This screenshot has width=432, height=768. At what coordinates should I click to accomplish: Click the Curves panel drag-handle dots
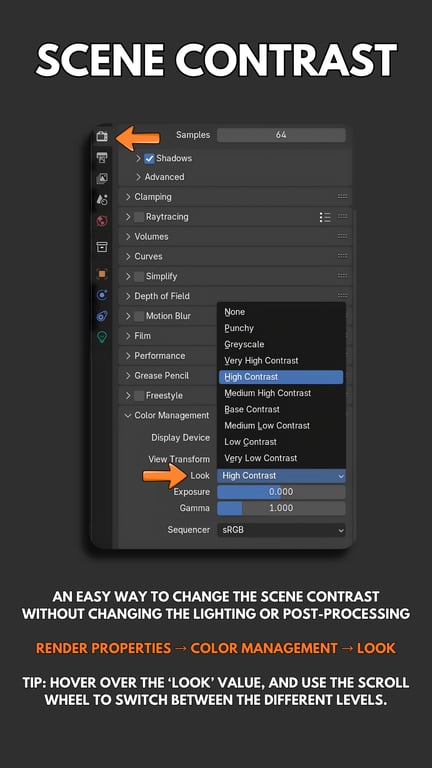342,256
